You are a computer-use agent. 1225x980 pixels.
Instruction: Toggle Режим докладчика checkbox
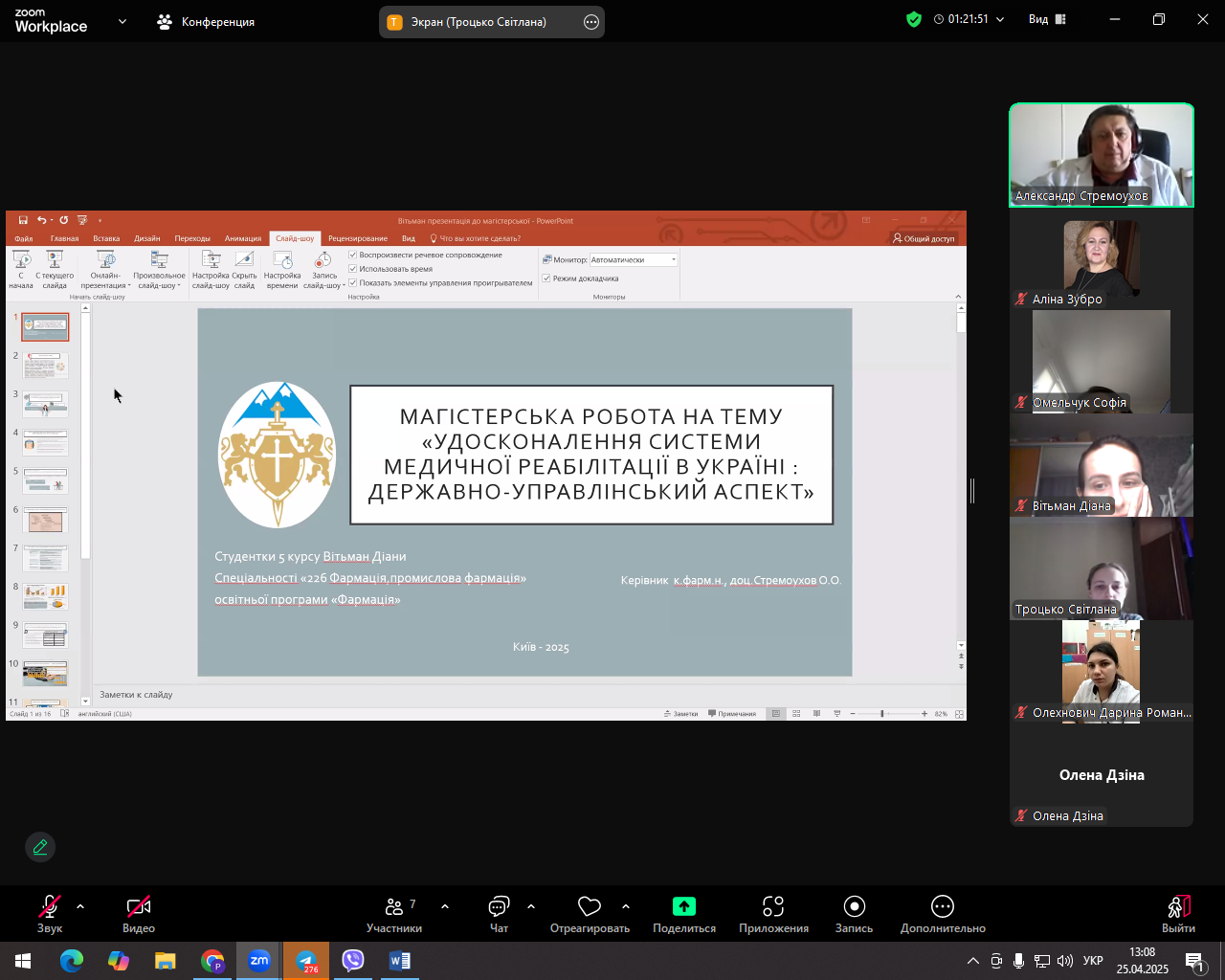click(546, 278)
